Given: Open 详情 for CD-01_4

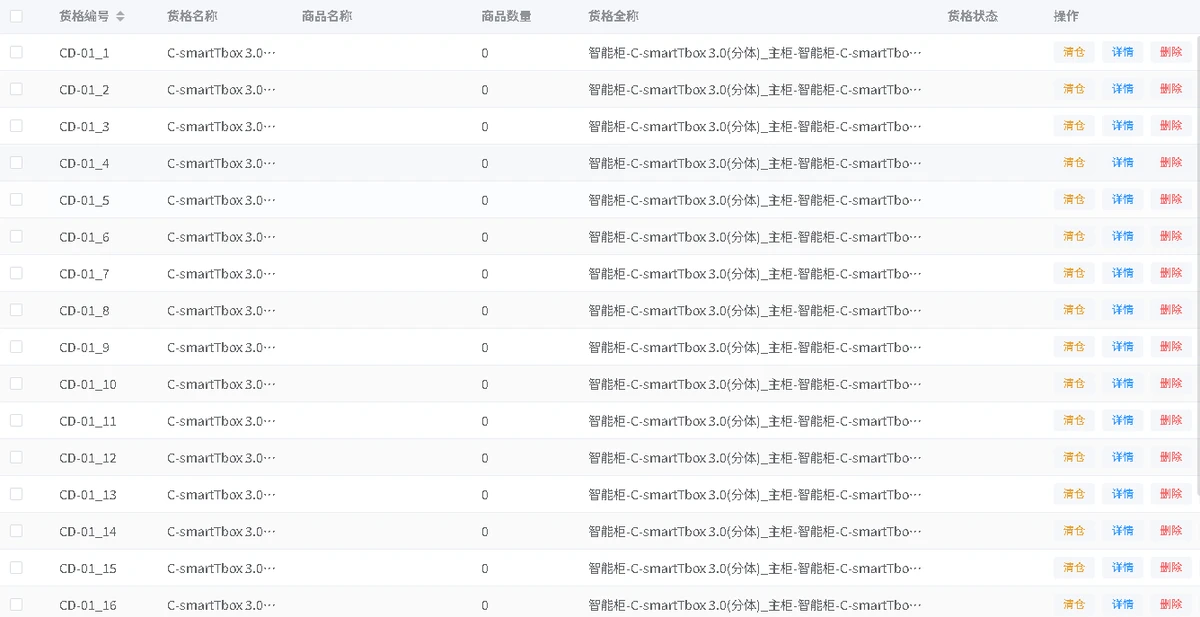Looking at the screenshot, I should coord(1123,163).
